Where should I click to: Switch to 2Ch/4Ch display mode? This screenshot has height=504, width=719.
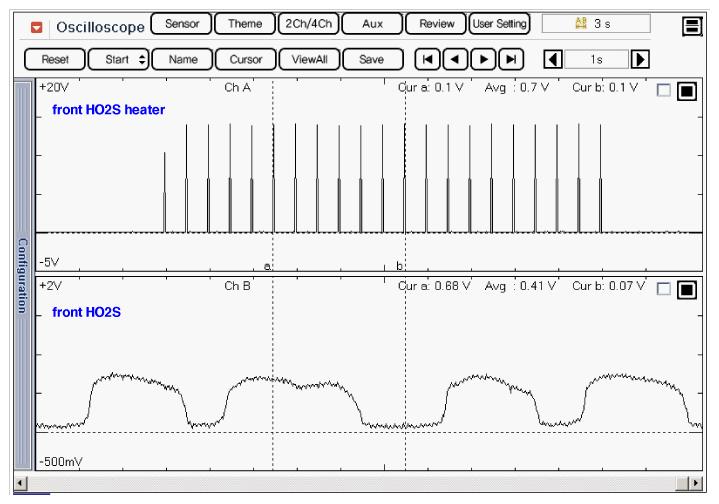coord(308,24)
